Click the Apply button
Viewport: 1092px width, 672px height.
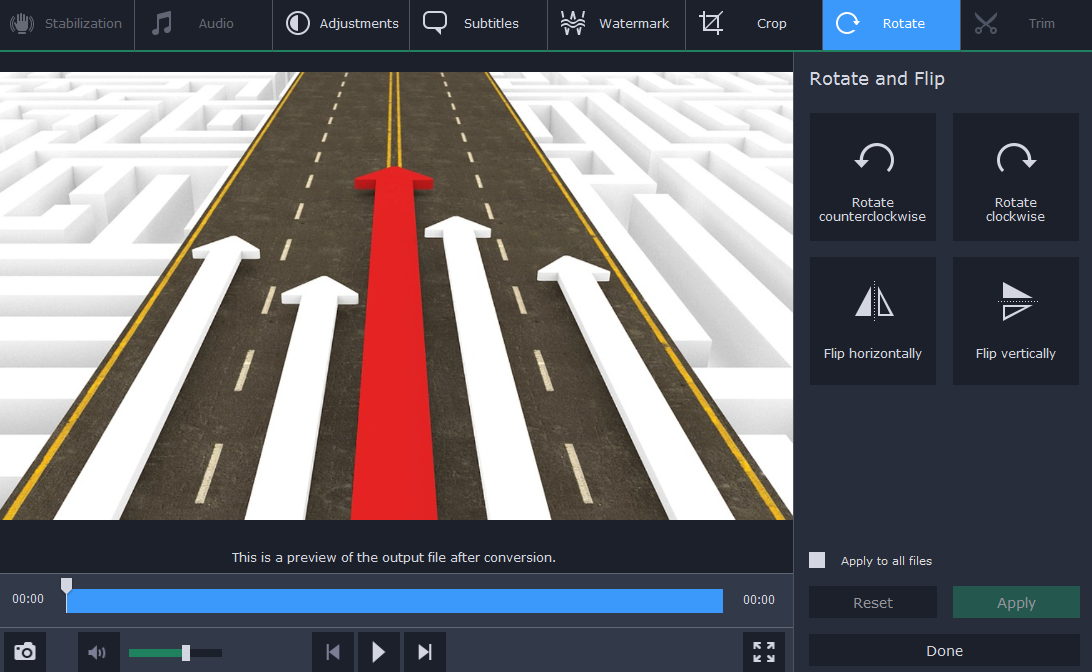coord(1016,602)
